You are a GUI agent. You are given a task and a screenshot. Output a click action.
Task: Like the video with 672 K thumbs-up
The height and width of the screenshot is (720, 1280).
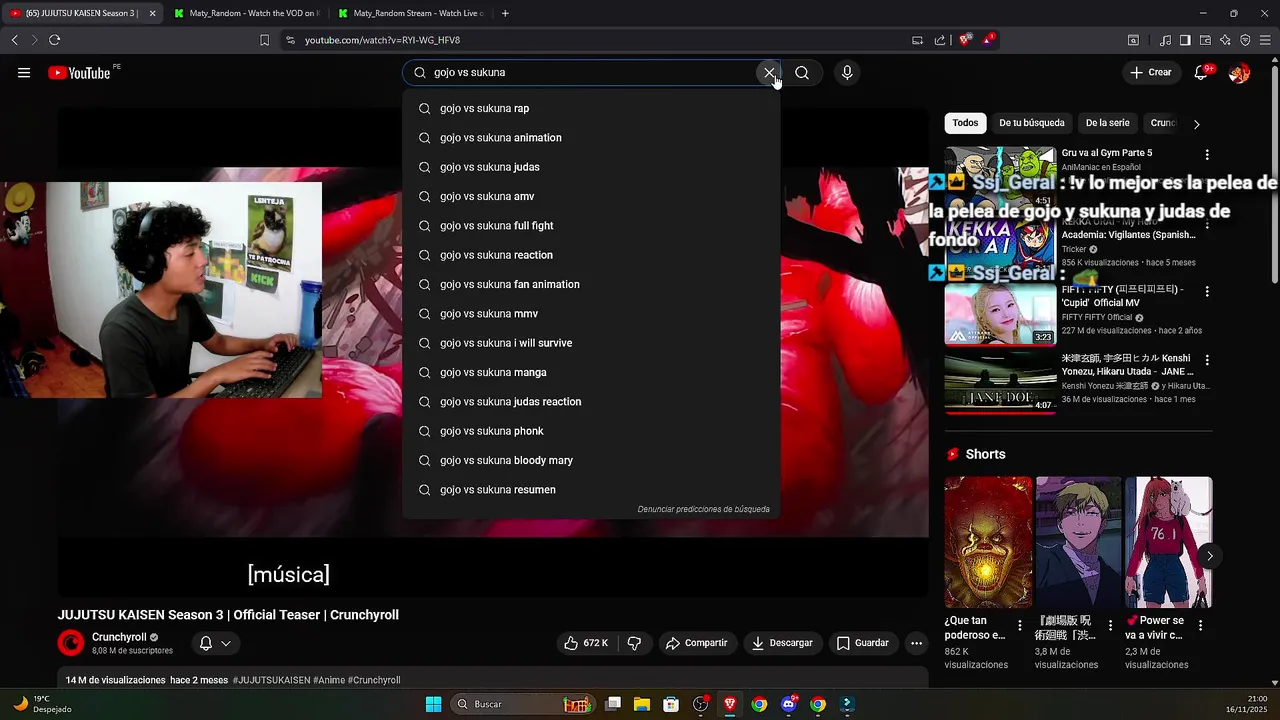click(585, 643)
